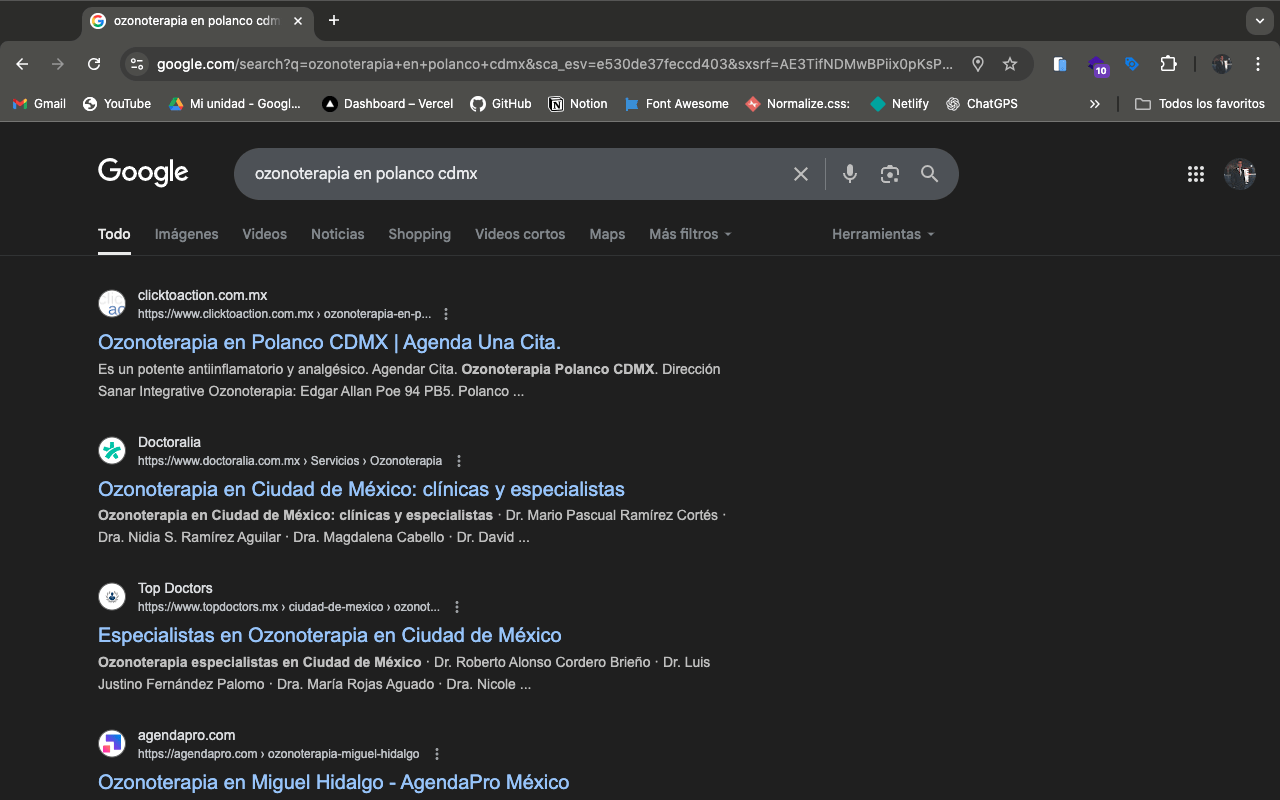
Task: Search by image with camera lens icon
Action: pos(890,174)
